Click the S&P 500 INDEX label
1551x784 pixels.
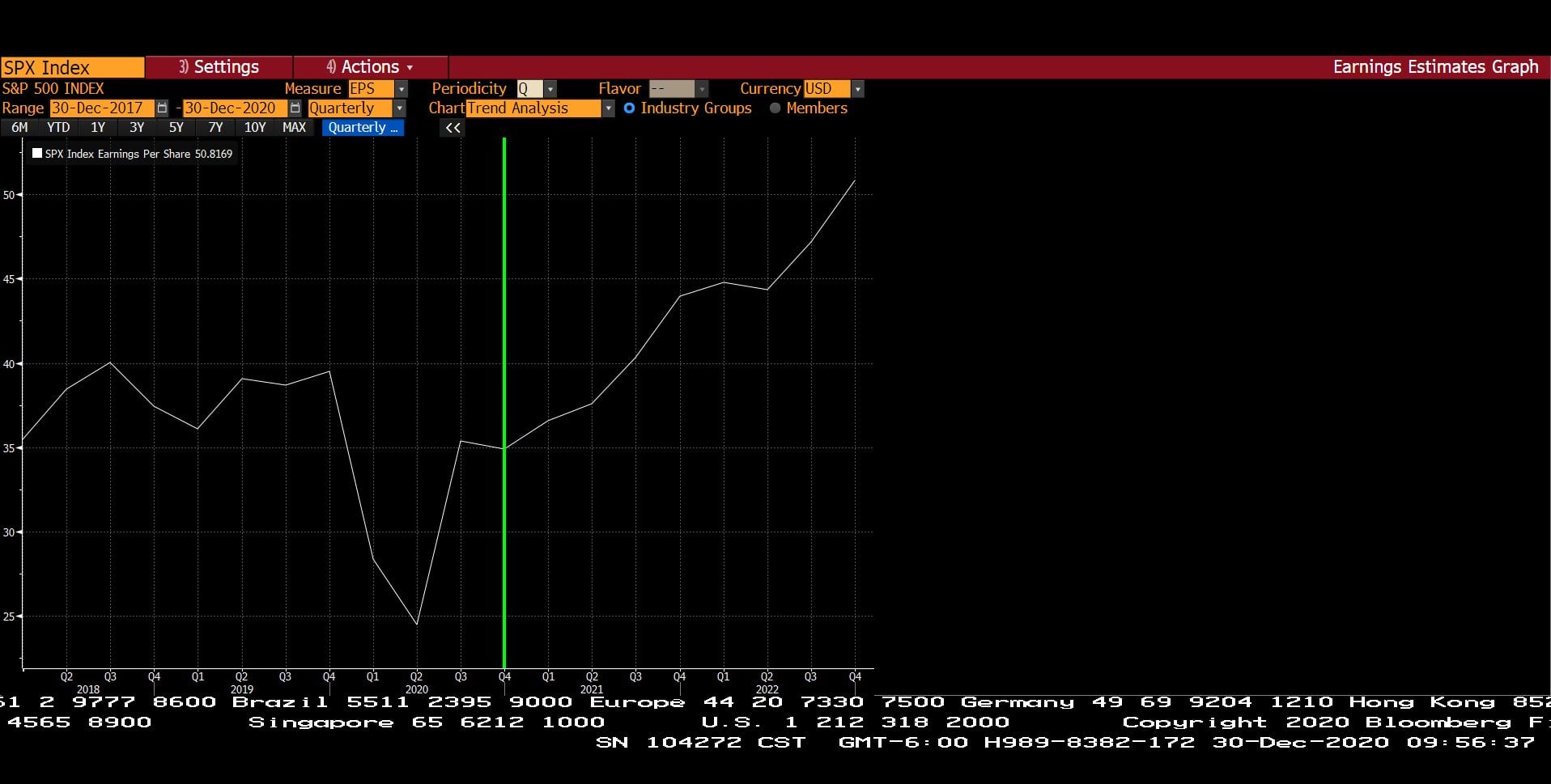(53, 89)
